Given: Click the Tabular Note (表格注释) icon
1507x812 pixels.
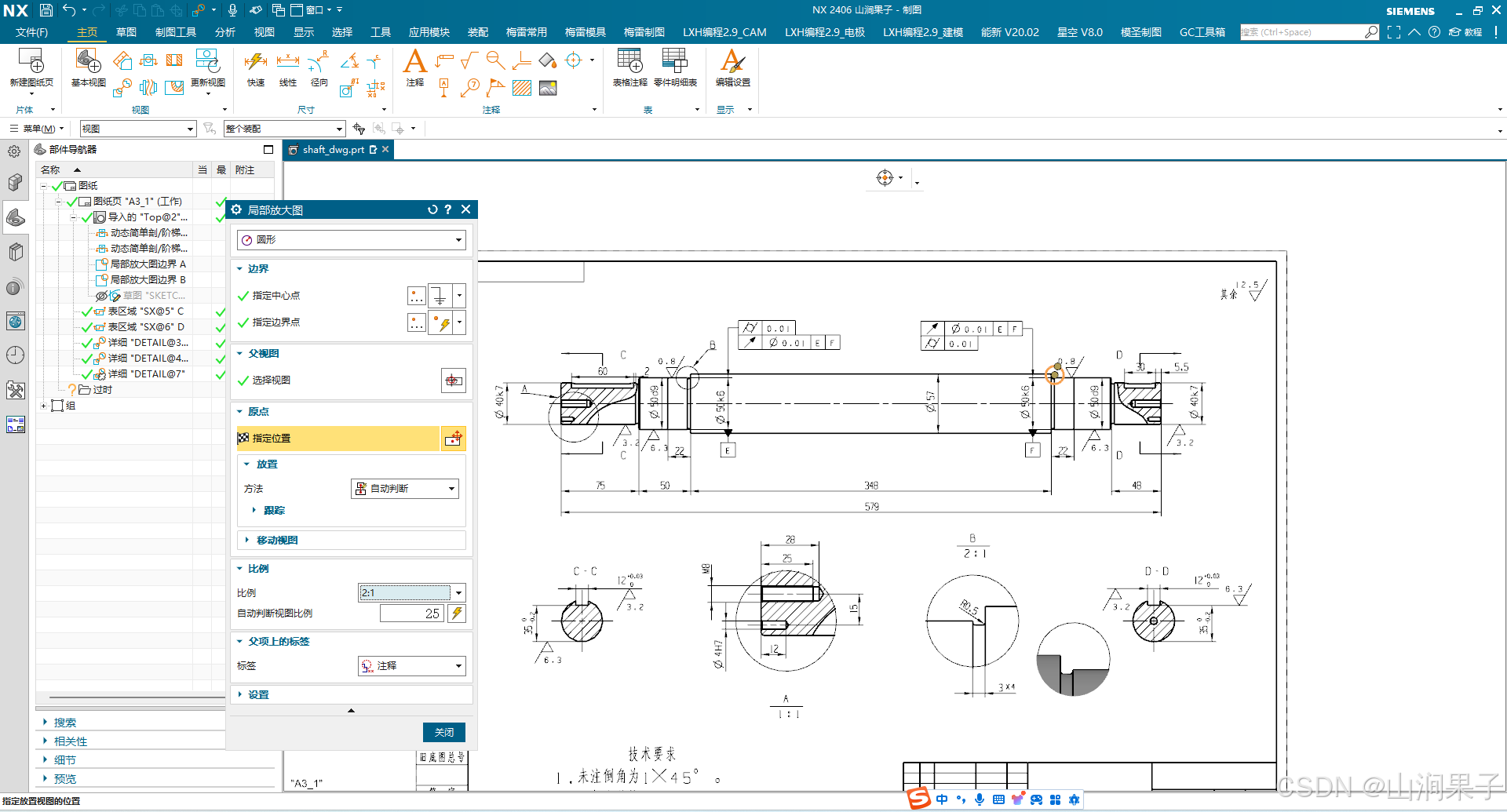Looking at the screenshot, I should (x=629, y=60).
